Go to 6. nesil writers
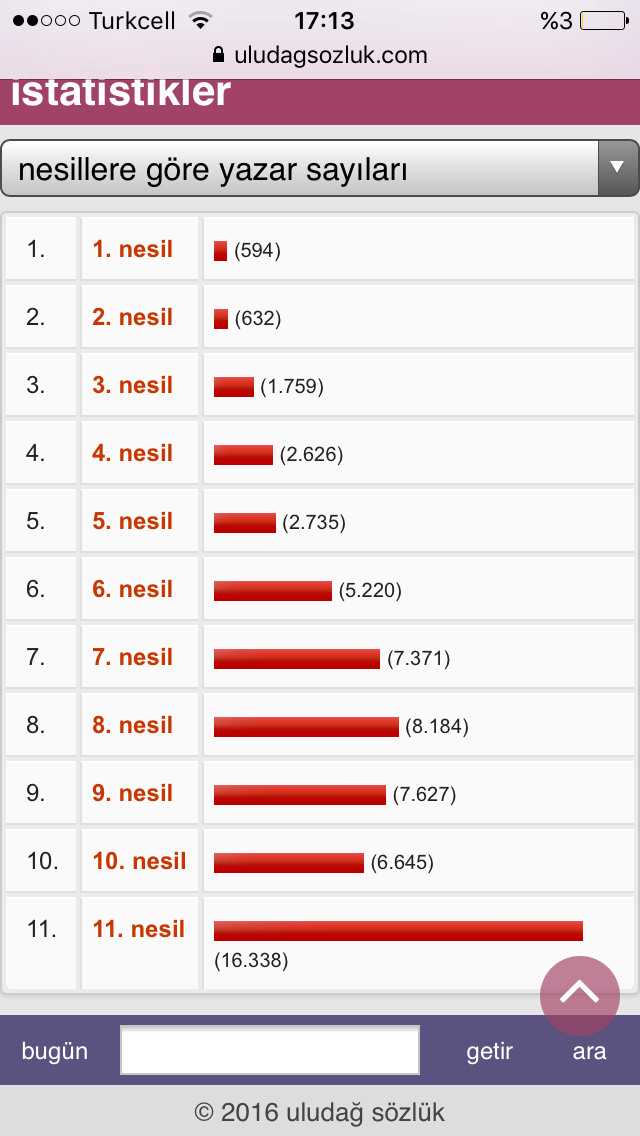 (133, 589)
